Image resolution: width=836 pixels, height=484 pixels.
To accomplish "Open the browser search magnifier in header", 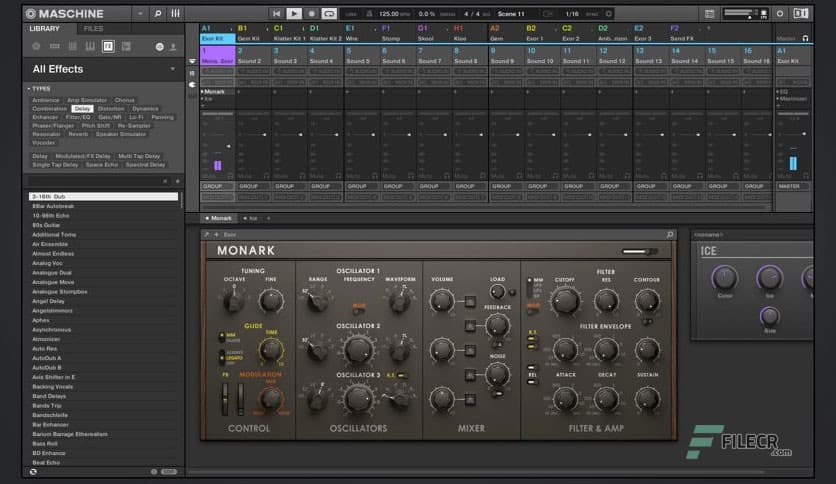I will 158,14.
